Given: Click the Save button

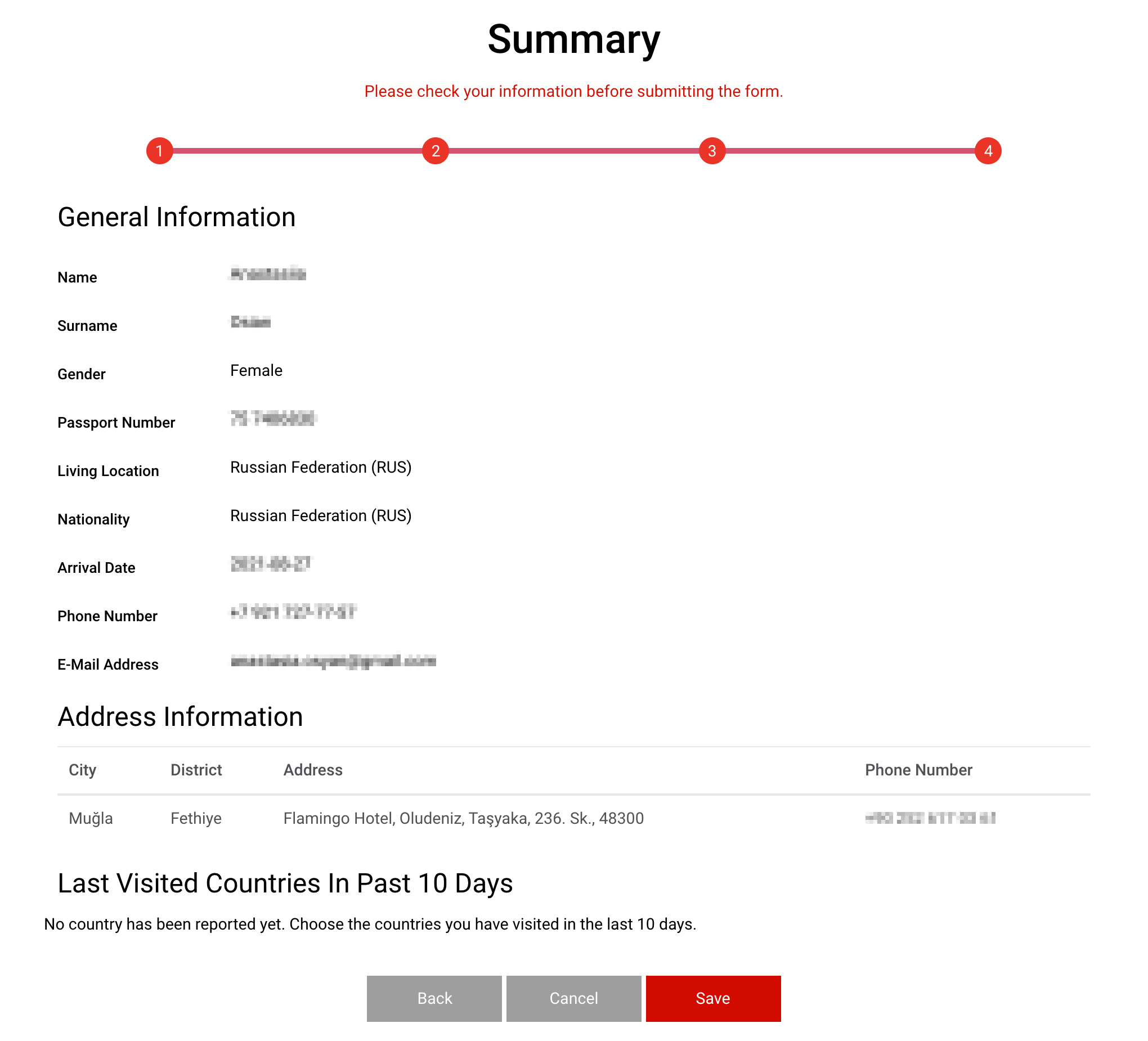Looking at the screenshot, I should pos(713,998).
